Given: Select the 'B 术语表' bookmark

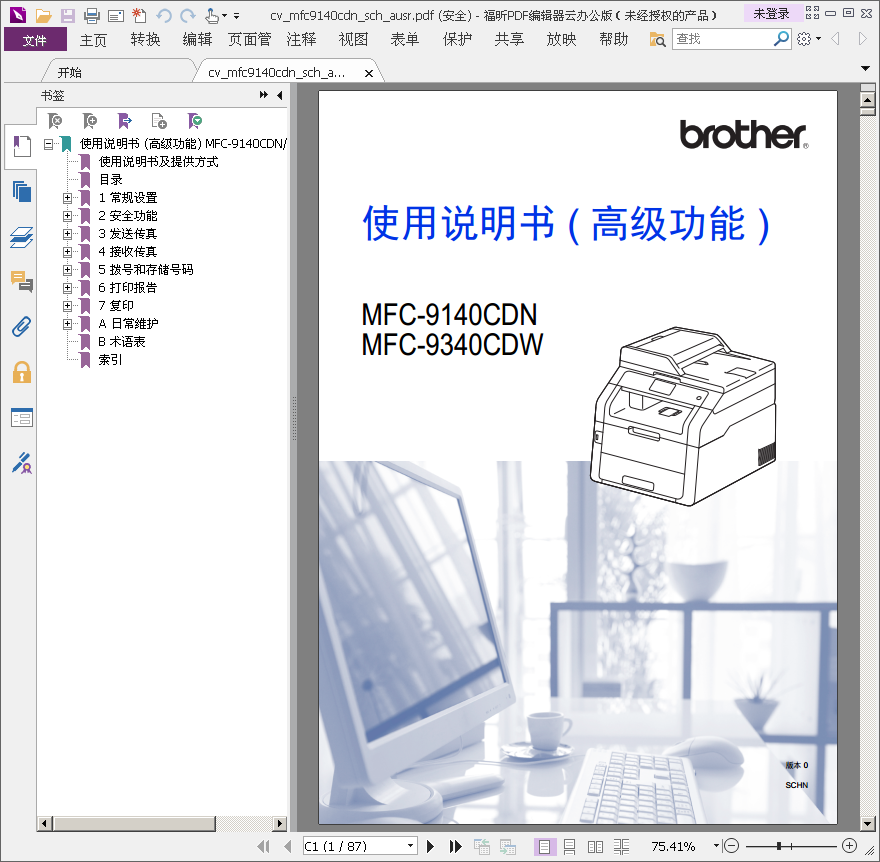Looking at the screenshot, I should [x=122, y=341].
